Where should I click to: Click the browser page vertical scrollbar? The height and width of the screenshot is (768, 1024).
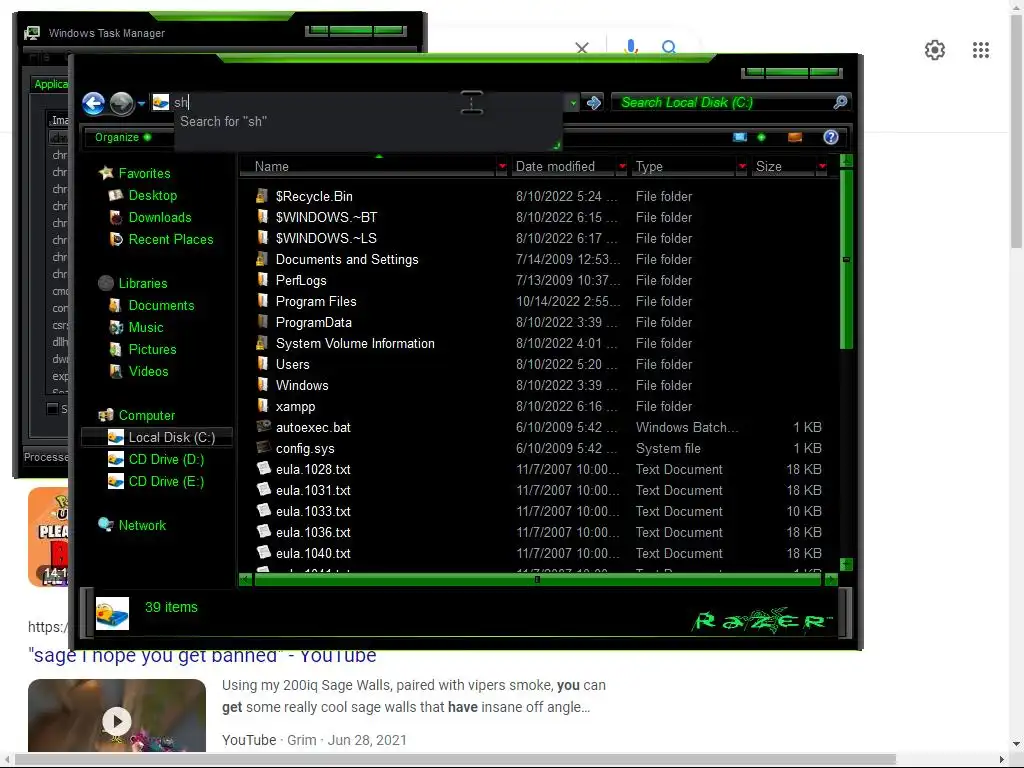coord(1016,131)
